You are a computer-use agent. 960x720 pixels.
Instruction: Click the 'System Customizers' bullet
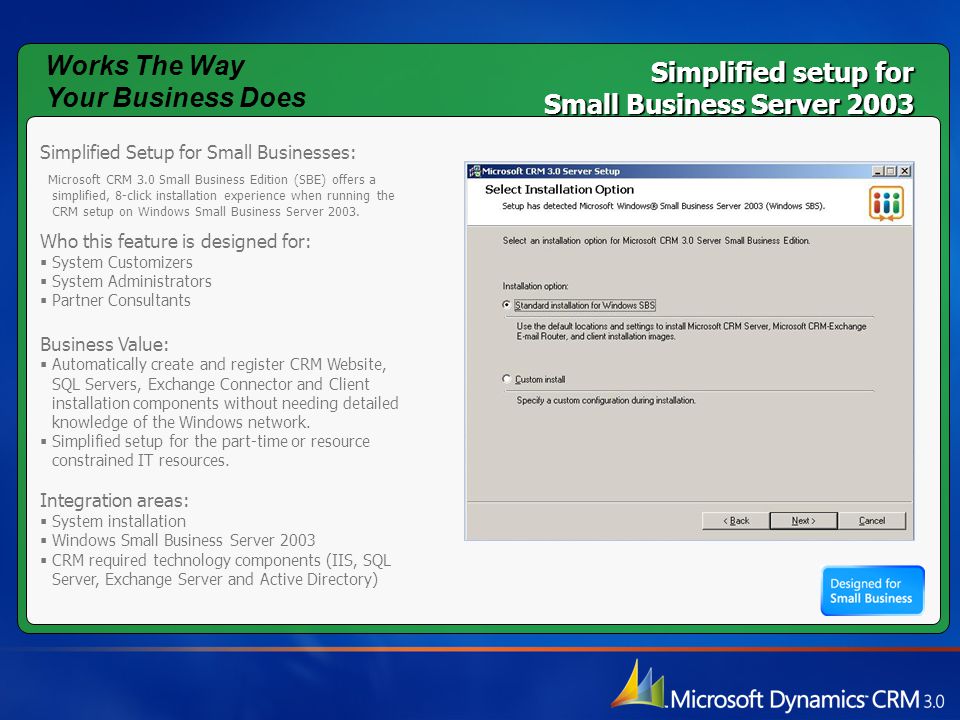122,263
